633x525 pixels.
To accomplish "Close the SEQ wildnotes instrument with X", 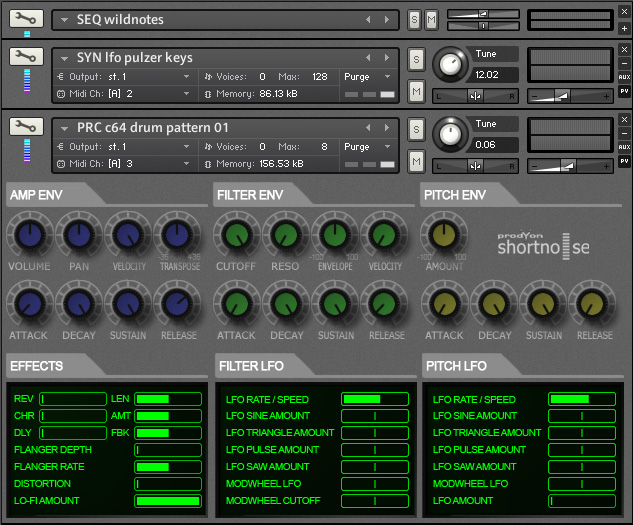I will [624, 12].
